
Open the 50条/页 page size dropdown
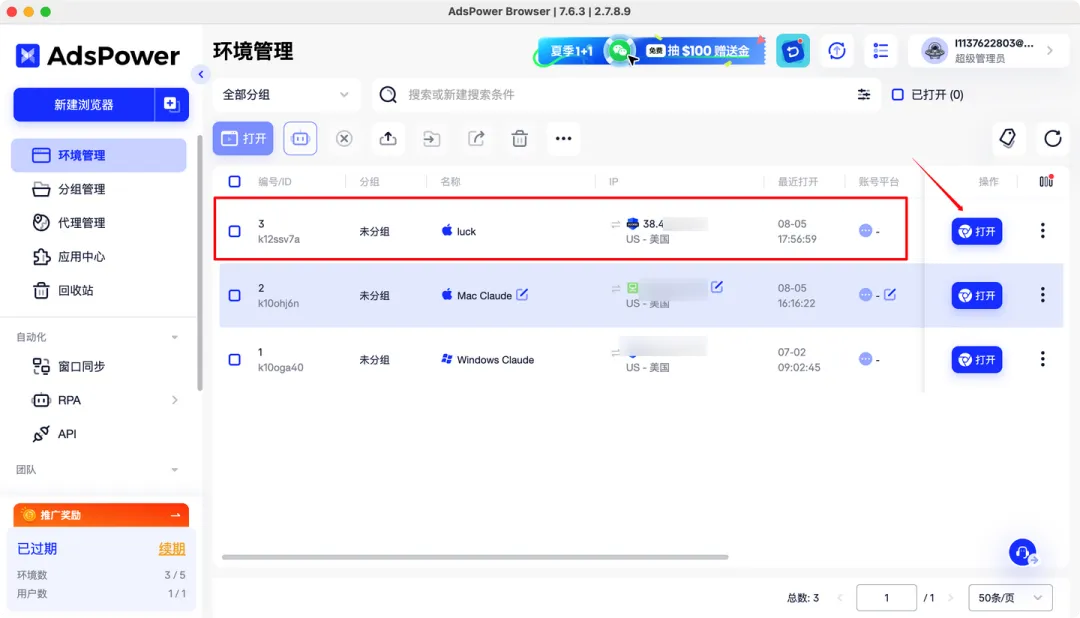tap(1010, 598)
